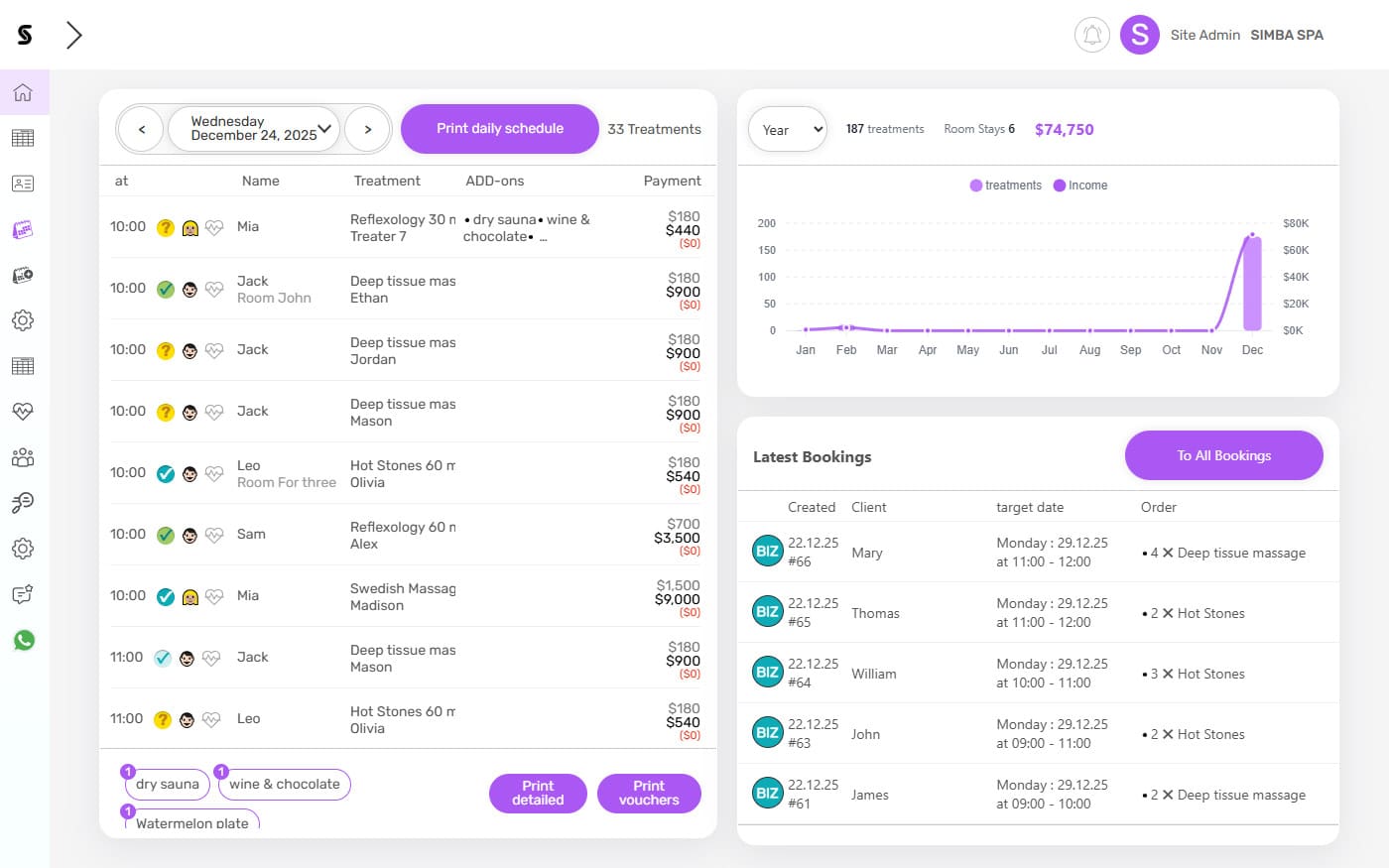This screenshot has height=868, width=1389.
Task: Open the add-appointment calendar icon in sidebar
Action: [x=24, y=275]
